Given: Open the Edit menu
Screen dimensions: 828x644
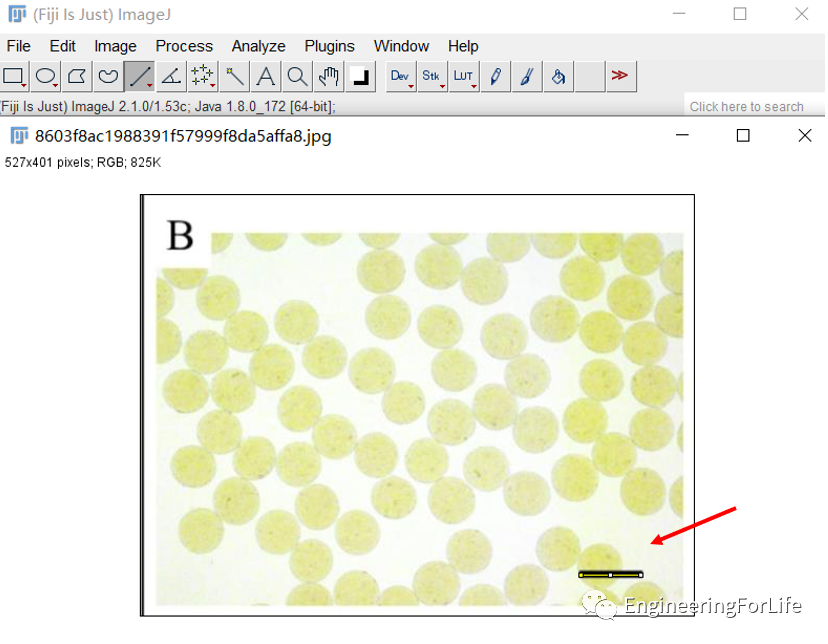Looking at the screenshot, I should click(x=62, y=46).
